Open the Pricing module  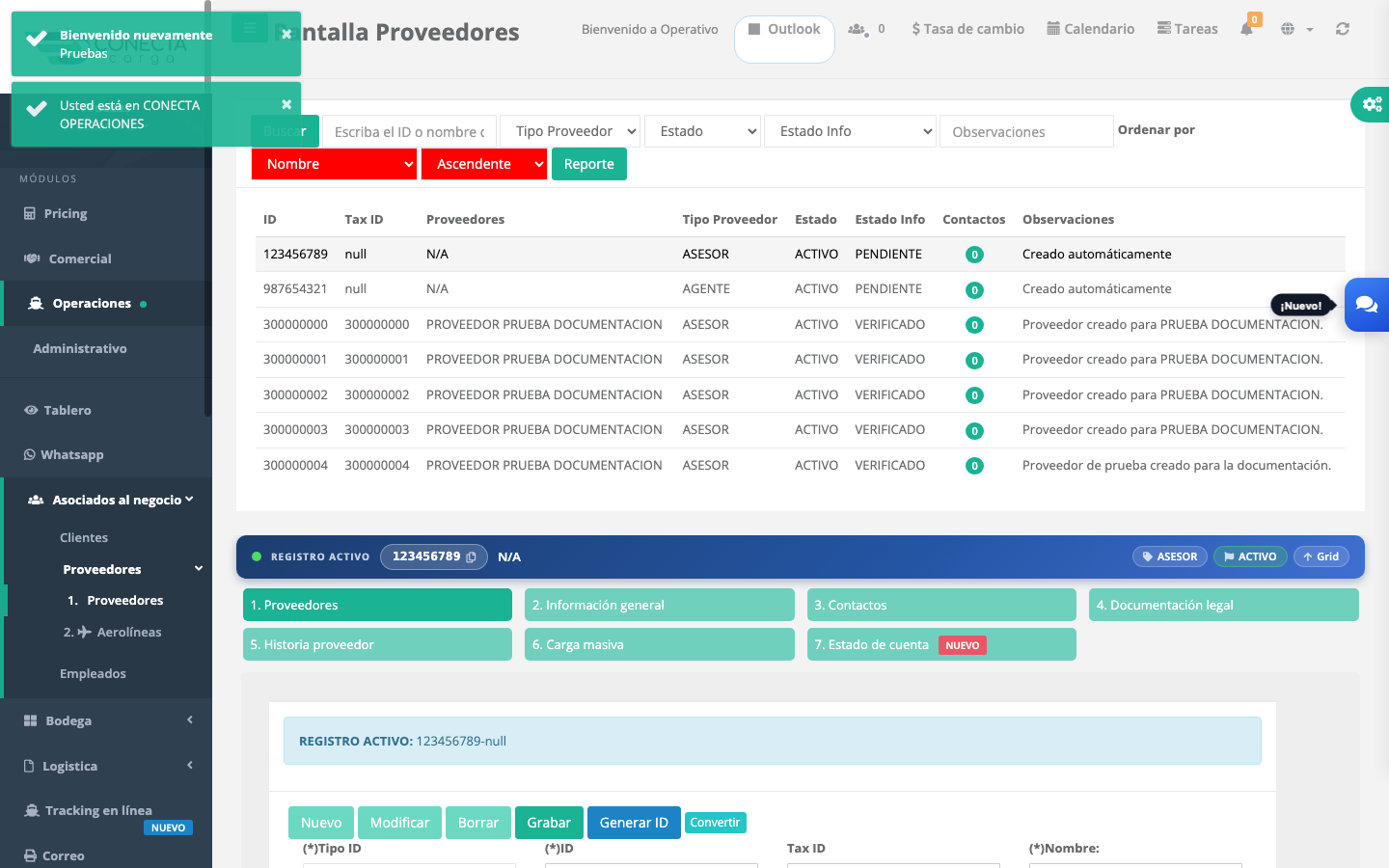pyautogui.click(x=66, y=213)
